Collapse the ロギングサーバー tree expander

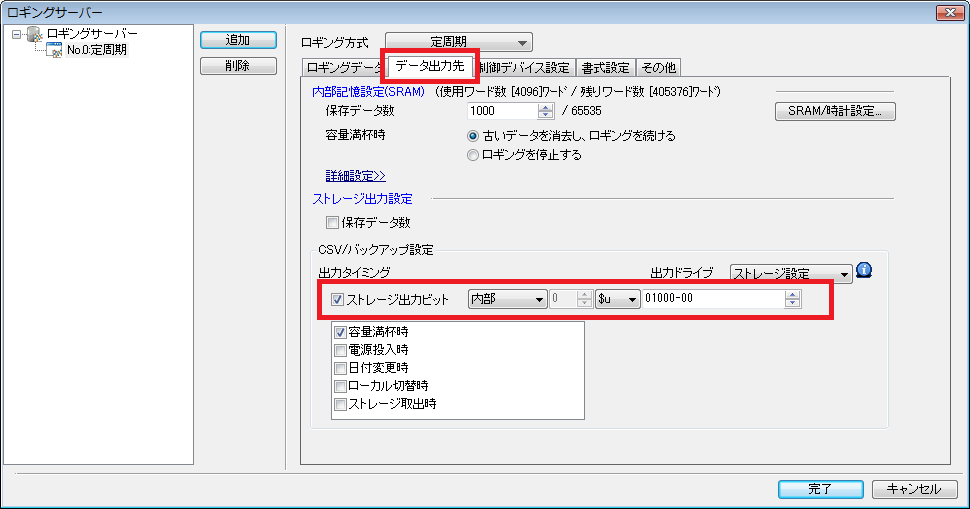coord(17,34)
